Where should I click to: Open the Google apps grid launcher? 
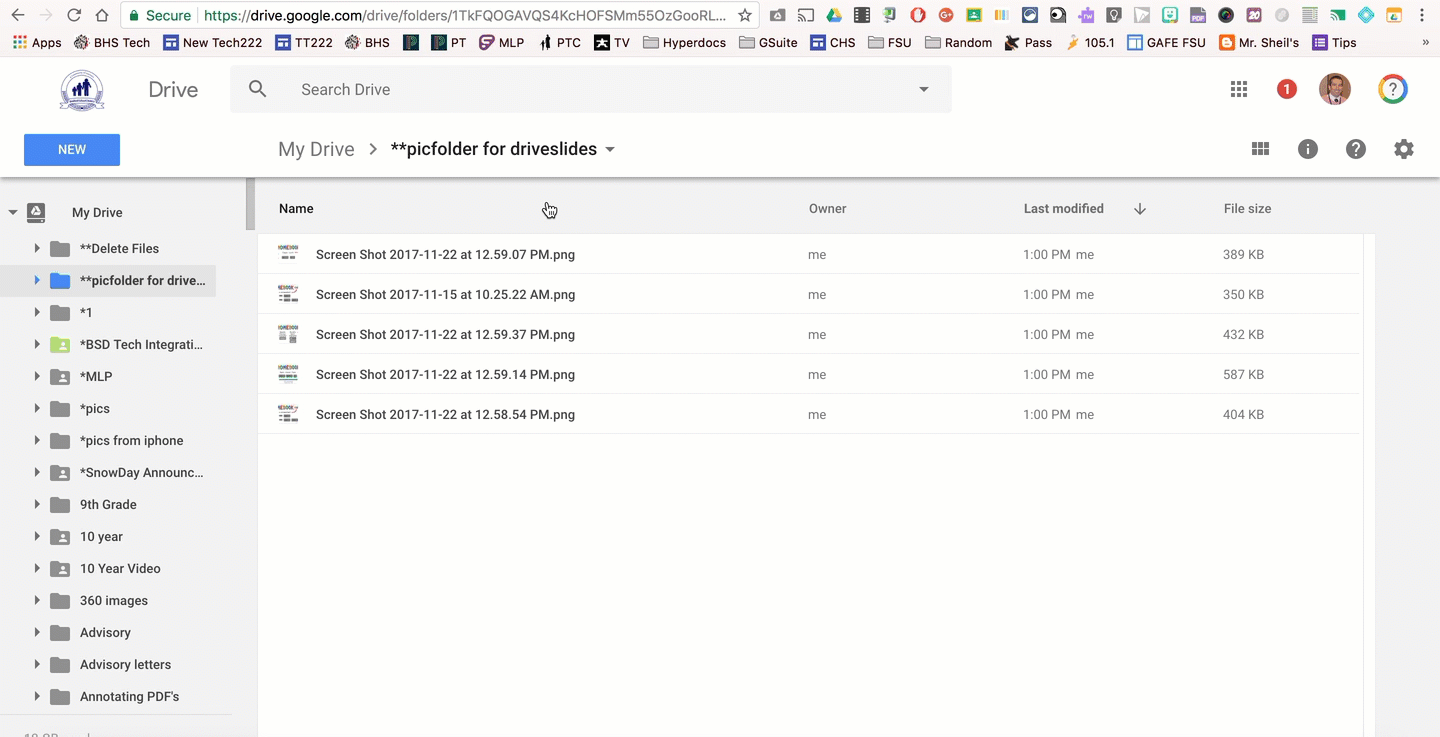[1239, 89]
